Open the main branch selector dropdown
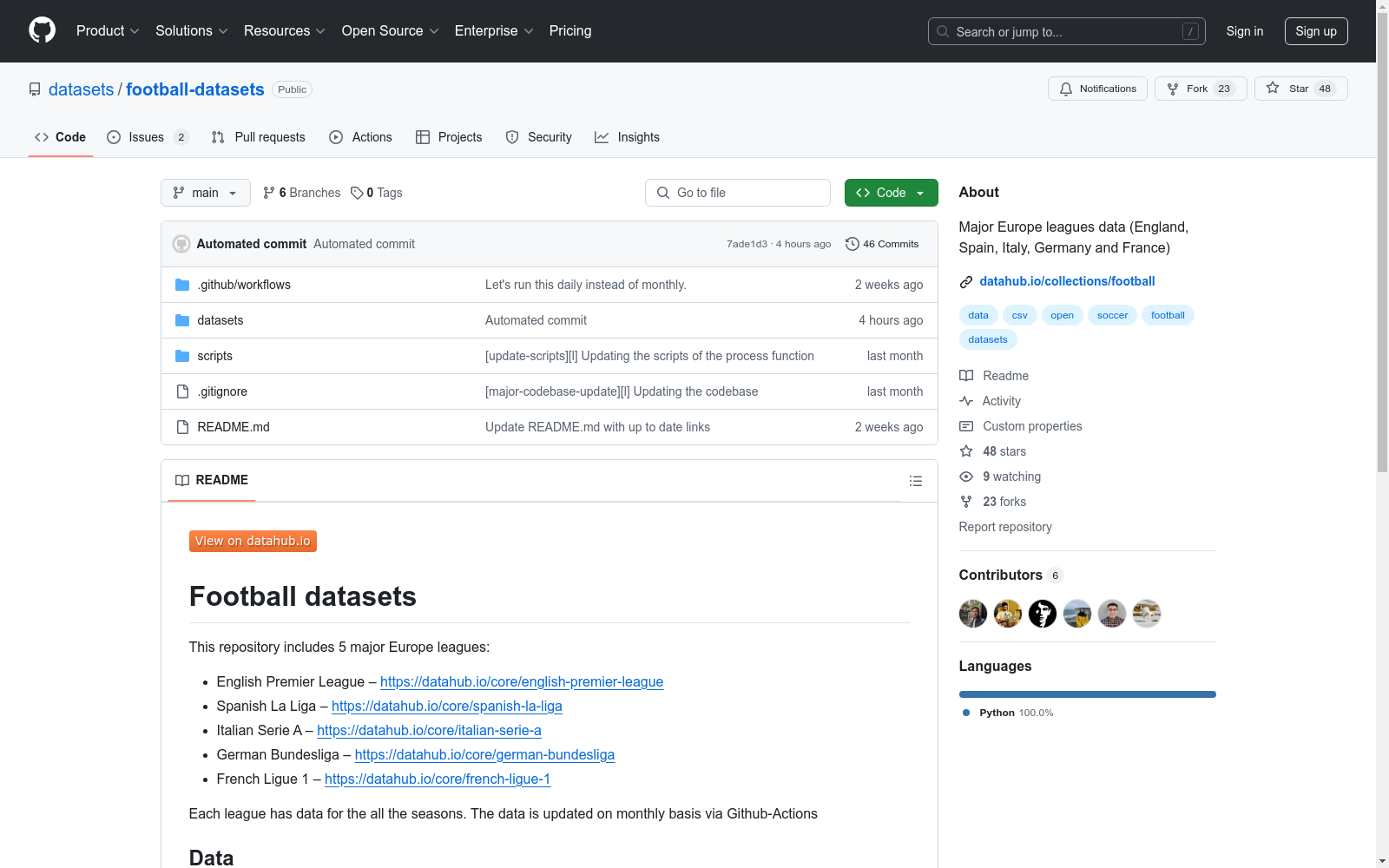1389x868 pixels. pos(206,193)
